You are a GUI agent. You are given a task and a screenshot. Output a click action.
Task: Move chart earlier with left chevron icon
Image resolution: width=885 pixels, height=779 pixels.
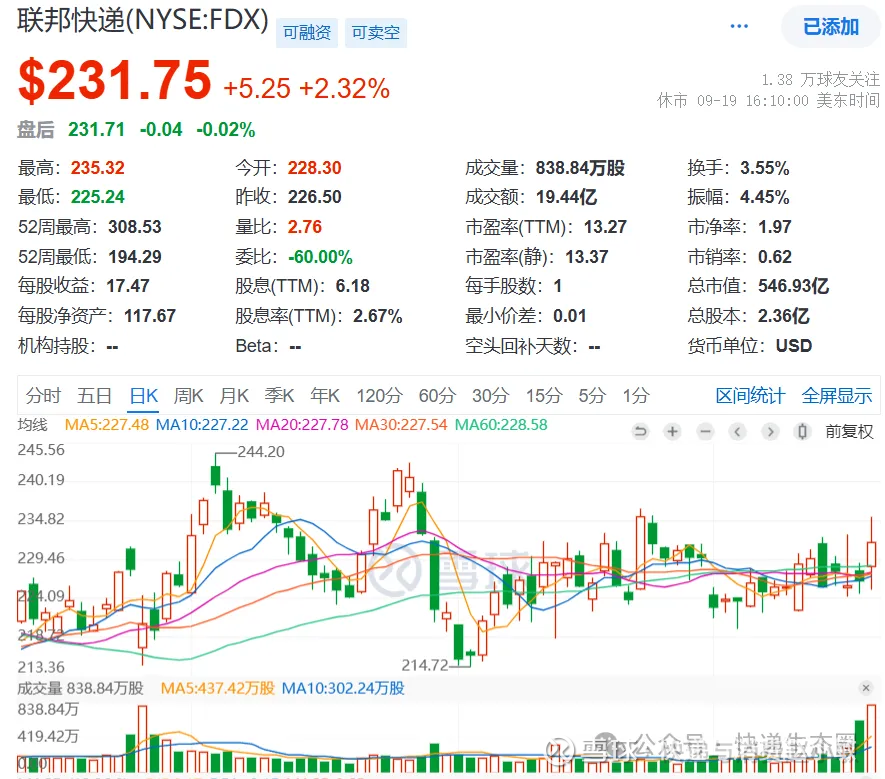[737, 432]
